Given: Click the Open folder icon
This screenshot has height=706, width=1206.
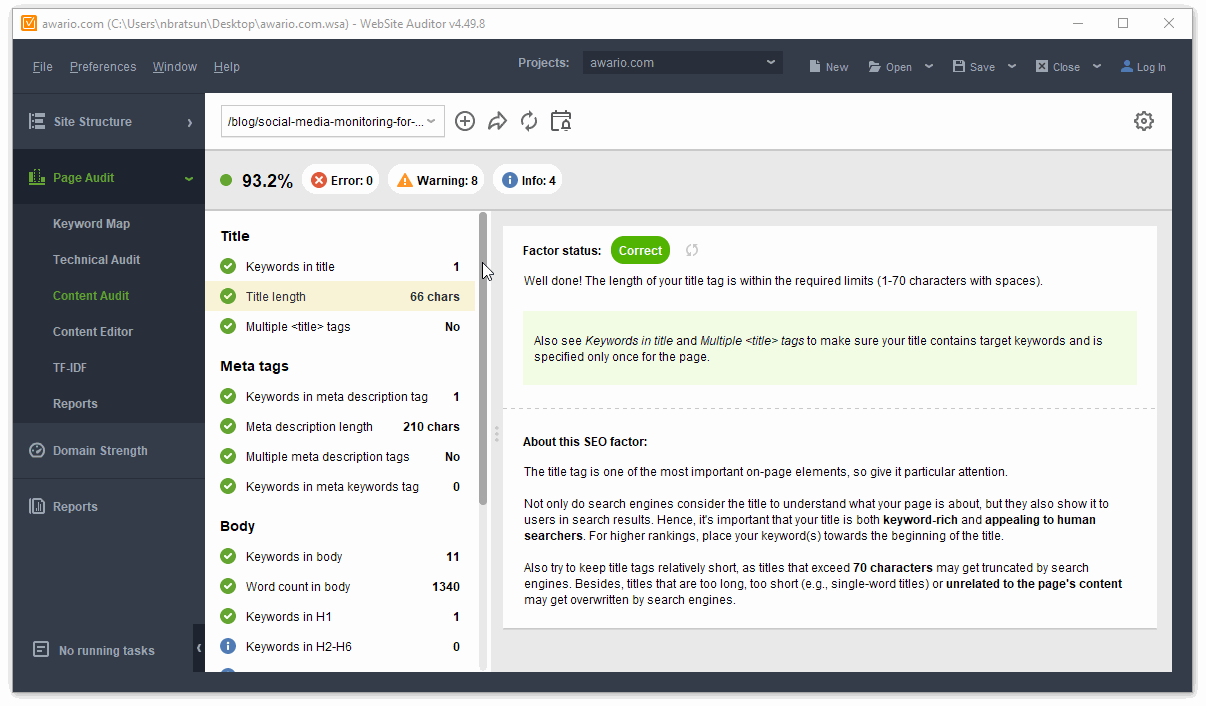Looking at the screenshot, I should (x=875, y=66).
